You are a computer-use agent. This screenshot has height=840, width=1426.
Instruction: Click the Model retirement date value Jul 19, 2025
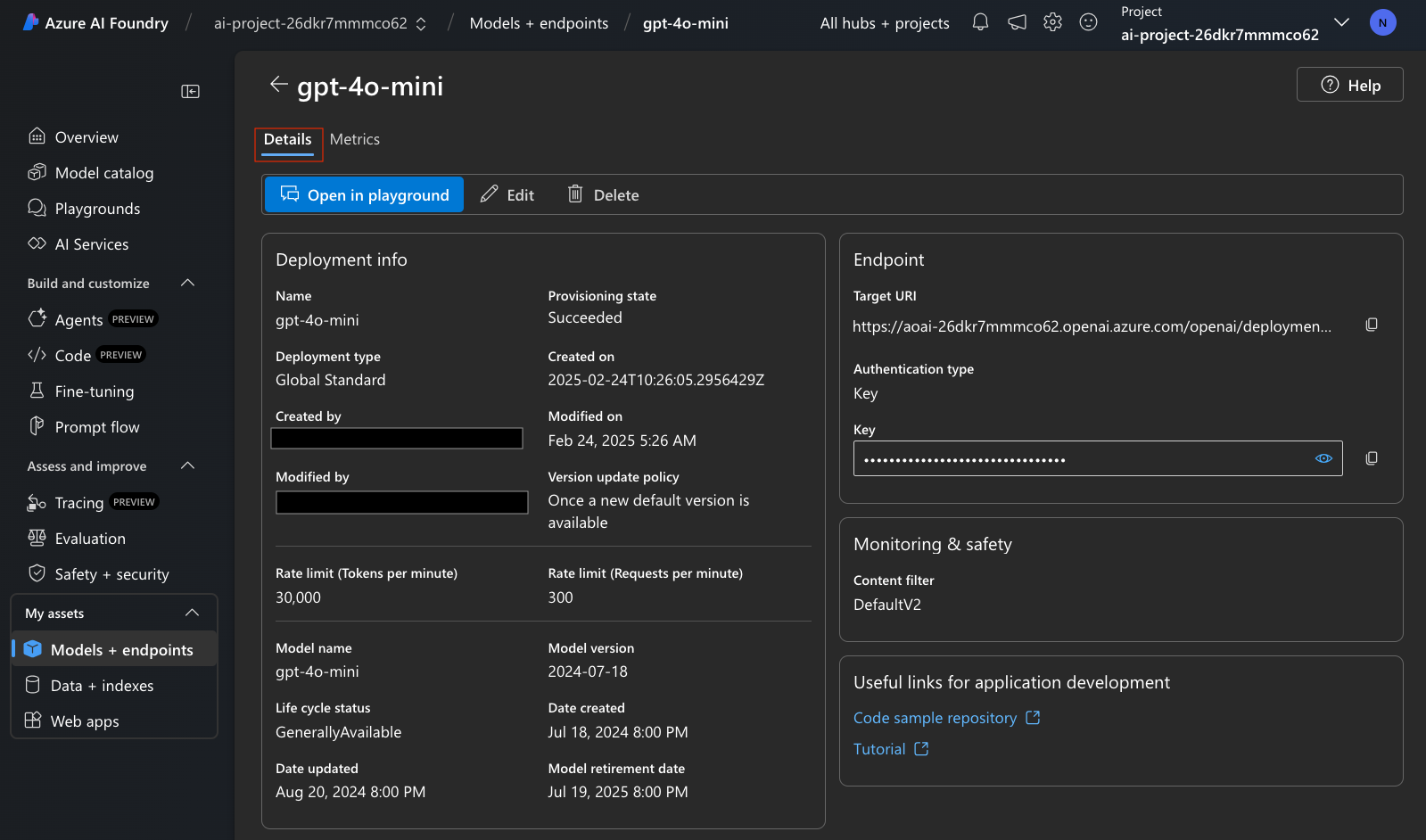coord(618,792)
